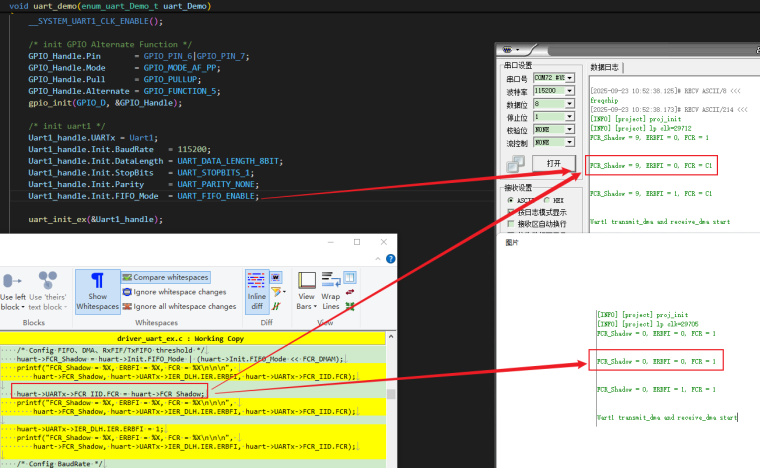Image resolution: width=760 pixels, height=468 pixels.
Task: Click the serial port connection status icon
Action: [x=514, y=165]
